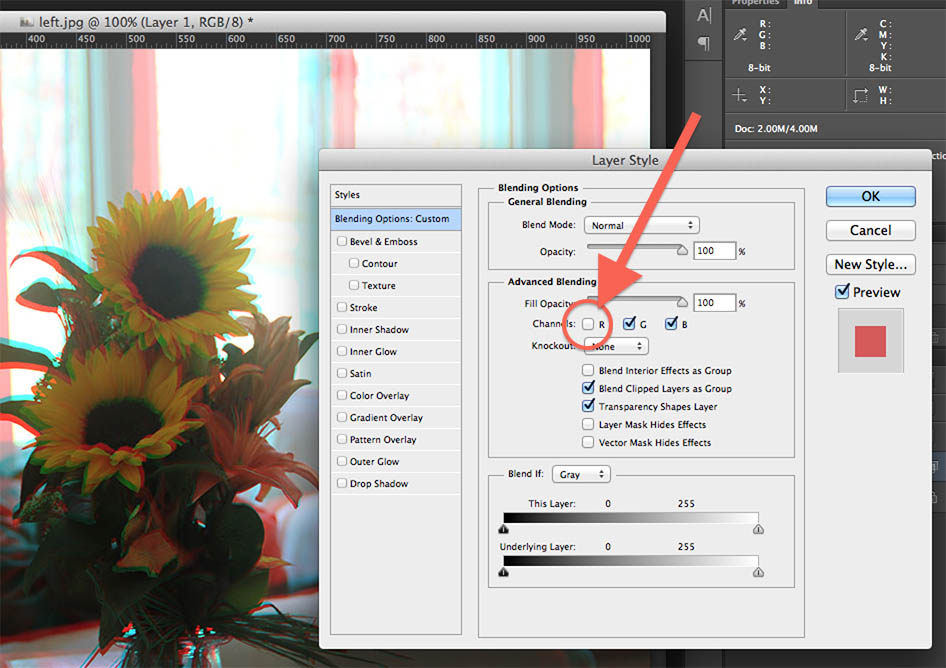Click OK in Layer Style dialog
This screenshot has height=668, width=946.
point(871,197)
